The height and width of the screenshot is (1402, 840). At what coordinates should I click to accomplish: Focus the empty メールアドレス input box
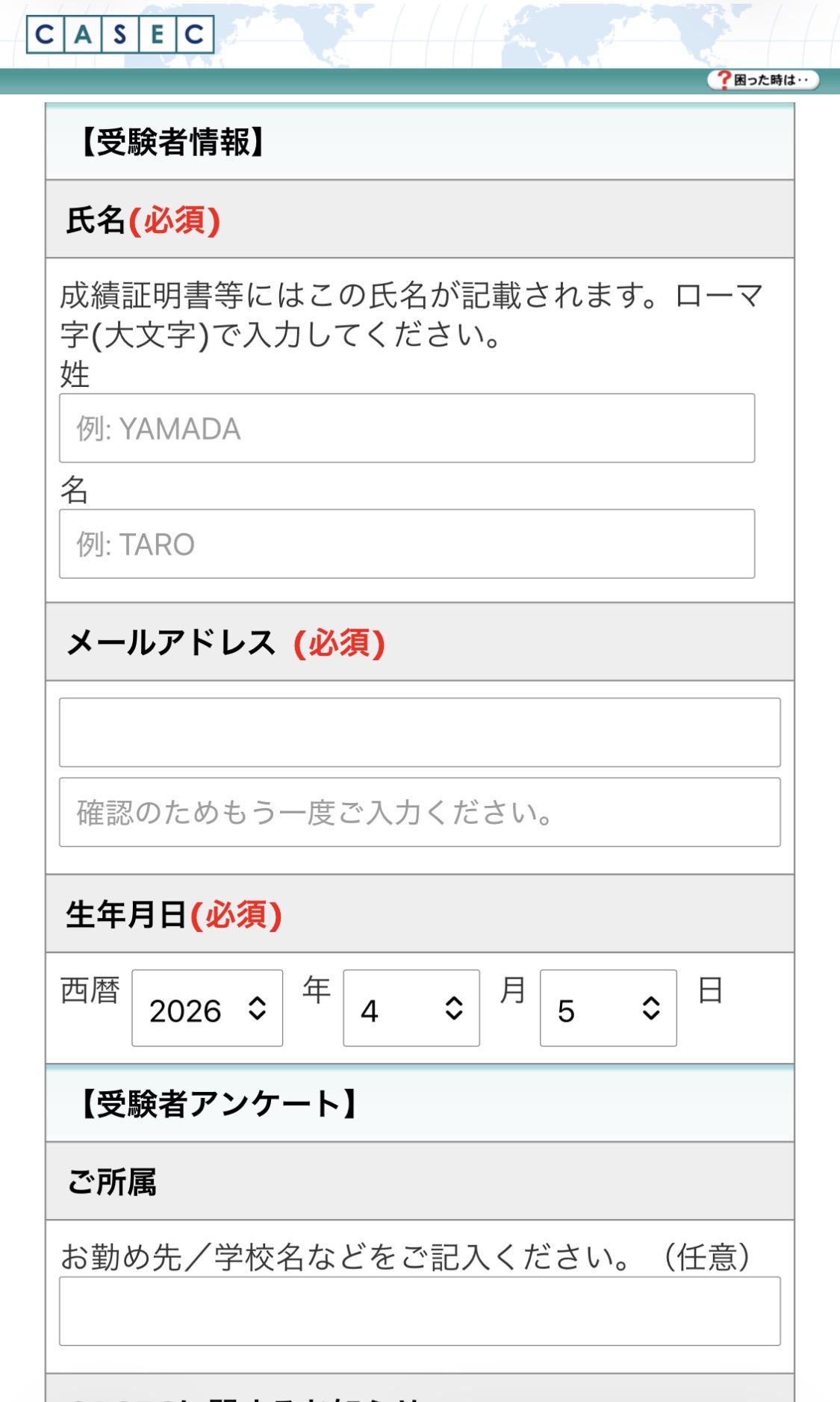(420, 733)
